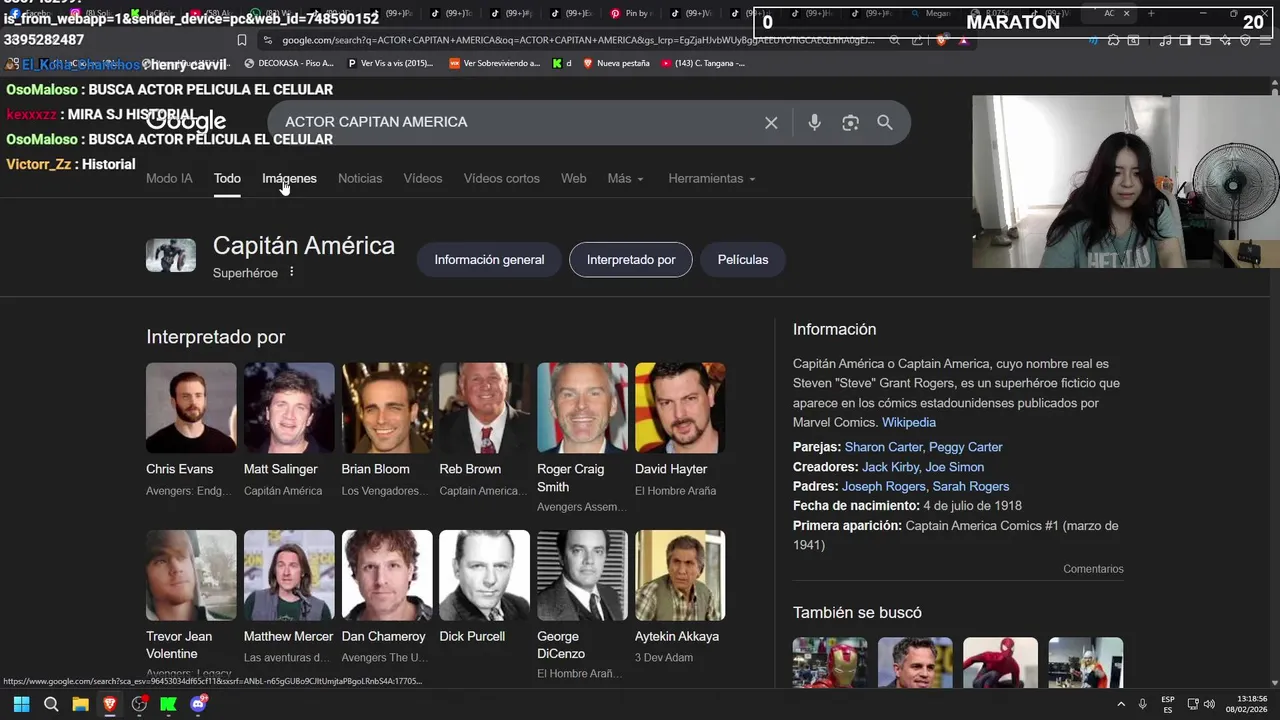The image size is (1280, 720).
Task: Open File Explorer from the taskbar
Action: tap(80, 704)
